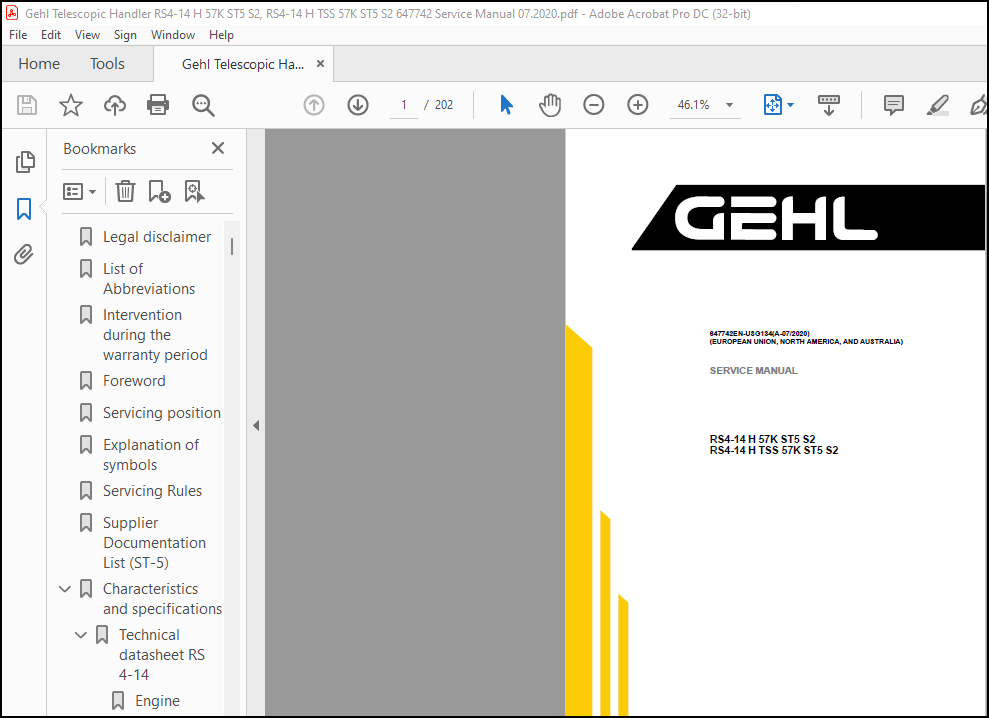Open bookmark options menu dropdown
Viewport: 989px width, 718px height.
[79, 191]
